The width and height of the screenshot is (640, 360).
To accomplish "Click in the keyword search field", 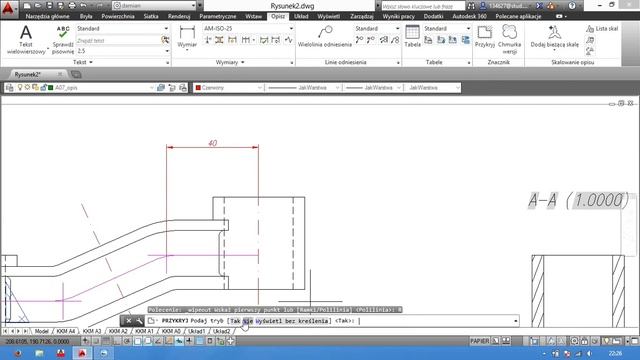I will coord(423,6).
